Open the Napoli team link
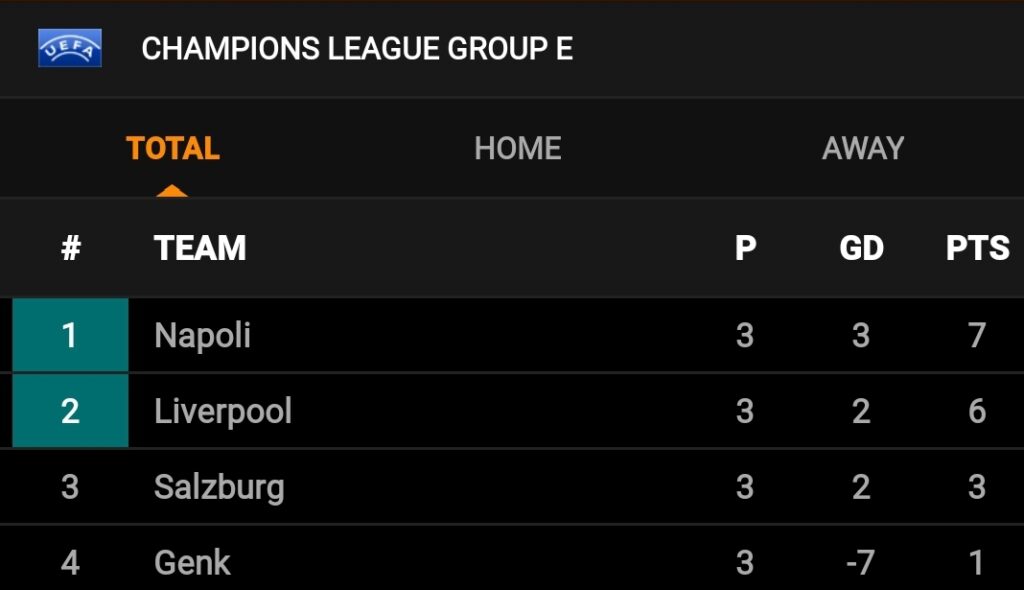 point(202,336)
